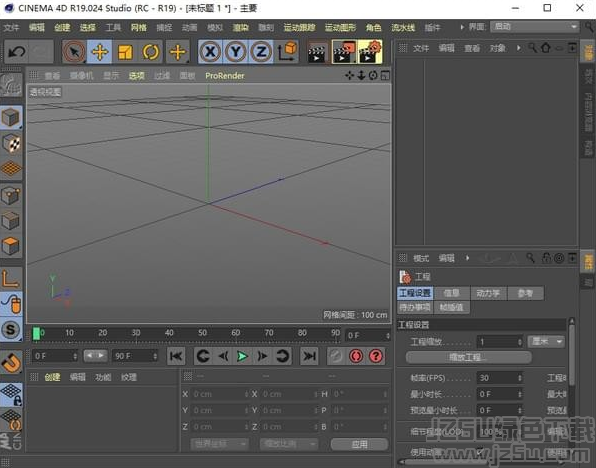The image size is (596, 468).
Task: Switch to Polygons mode orange cube
Action: tap(11, 246)
